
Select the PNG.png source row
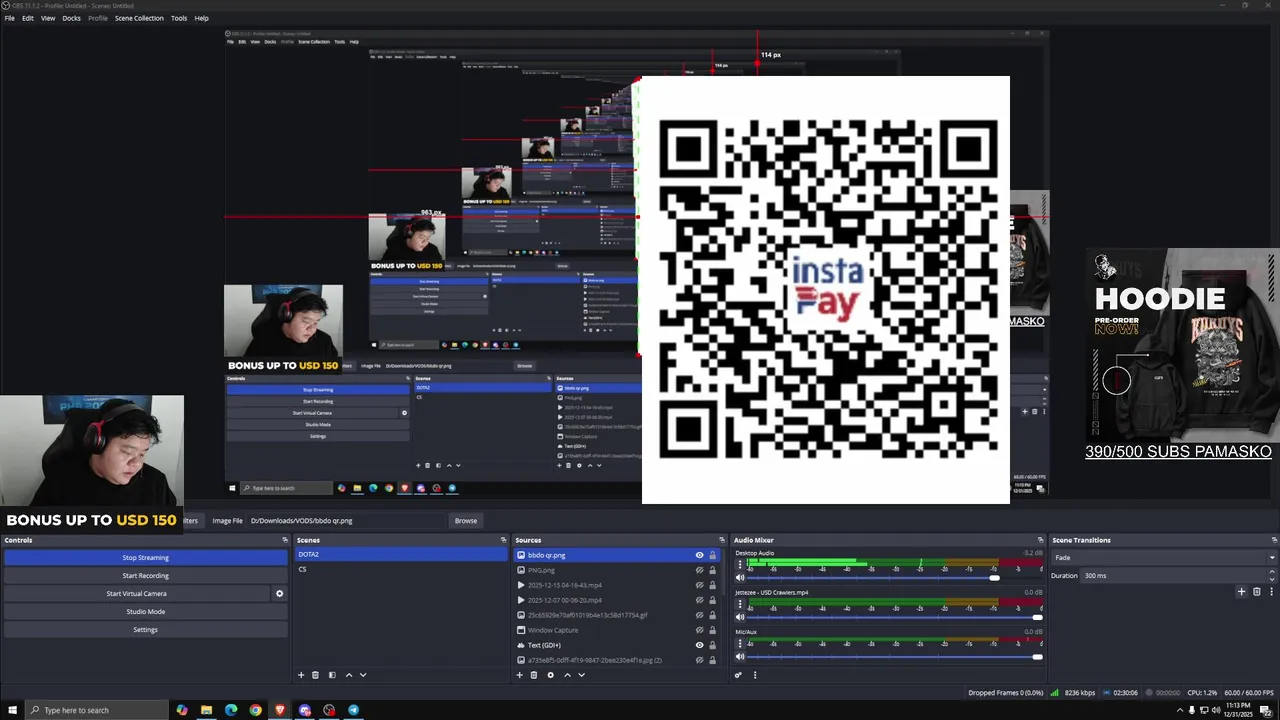(618, 570)
